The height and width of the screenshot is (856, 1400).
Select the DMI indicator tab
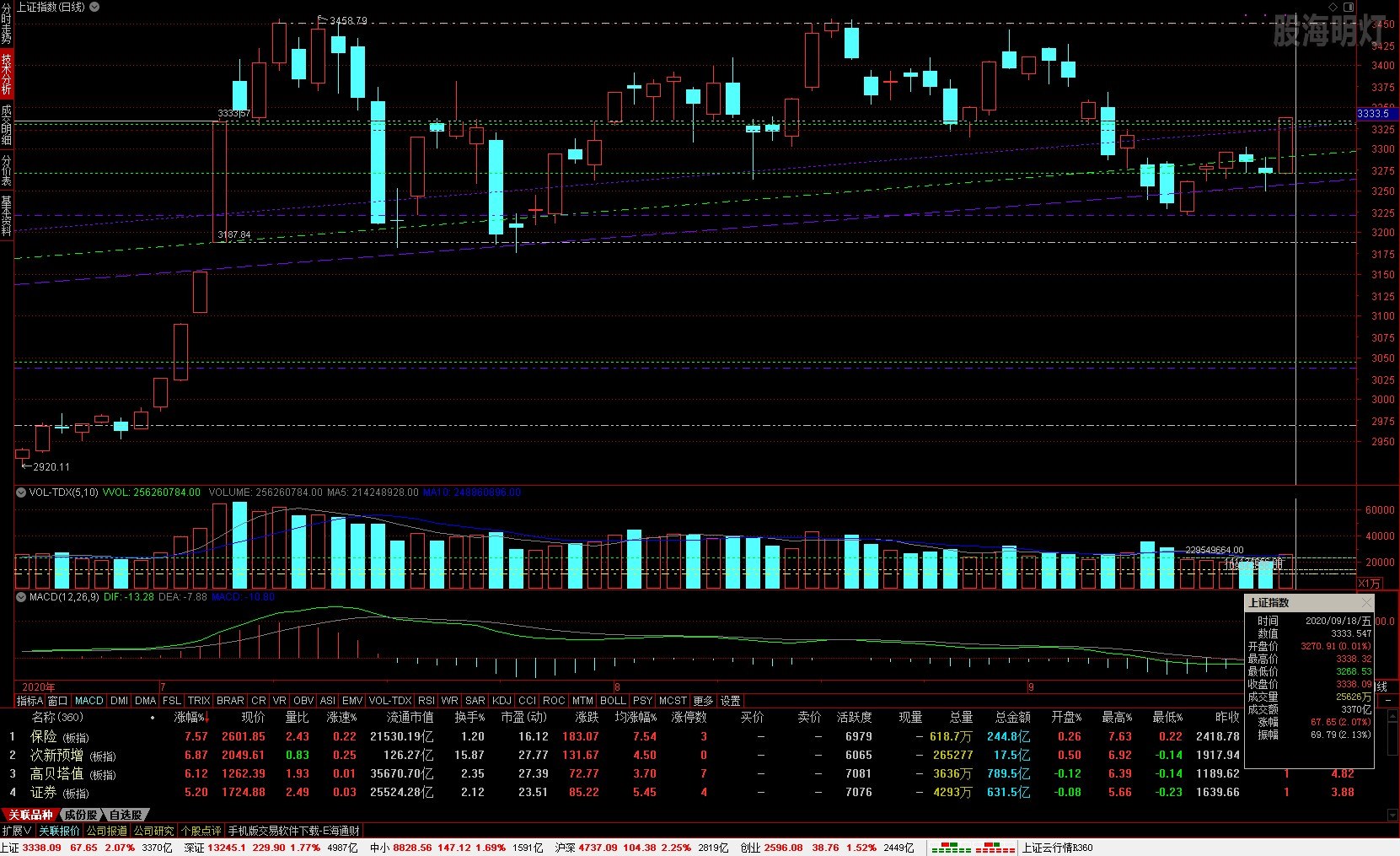[120, 701]
